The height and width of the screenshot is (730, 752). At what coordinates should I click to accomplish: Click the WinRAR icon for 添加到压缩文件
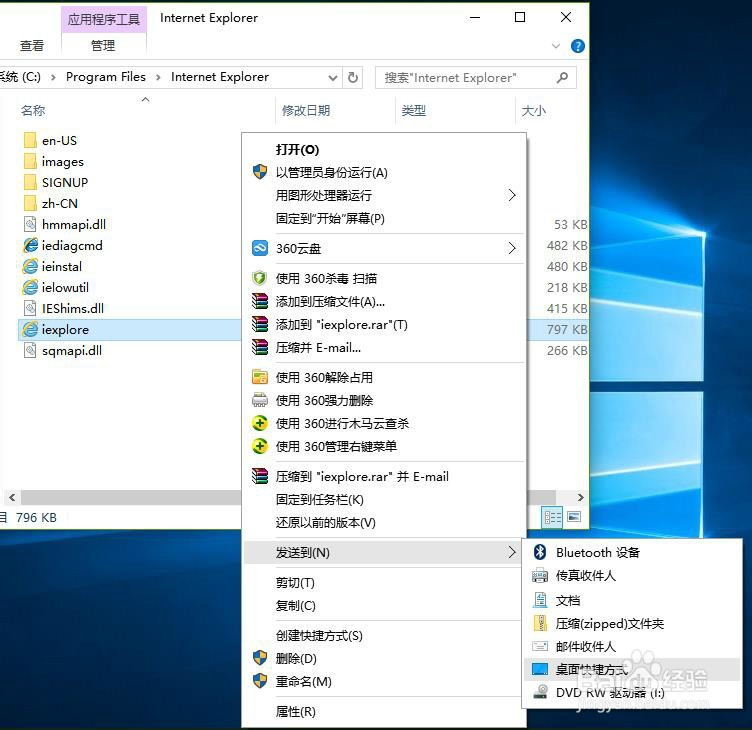click(260, 301)
